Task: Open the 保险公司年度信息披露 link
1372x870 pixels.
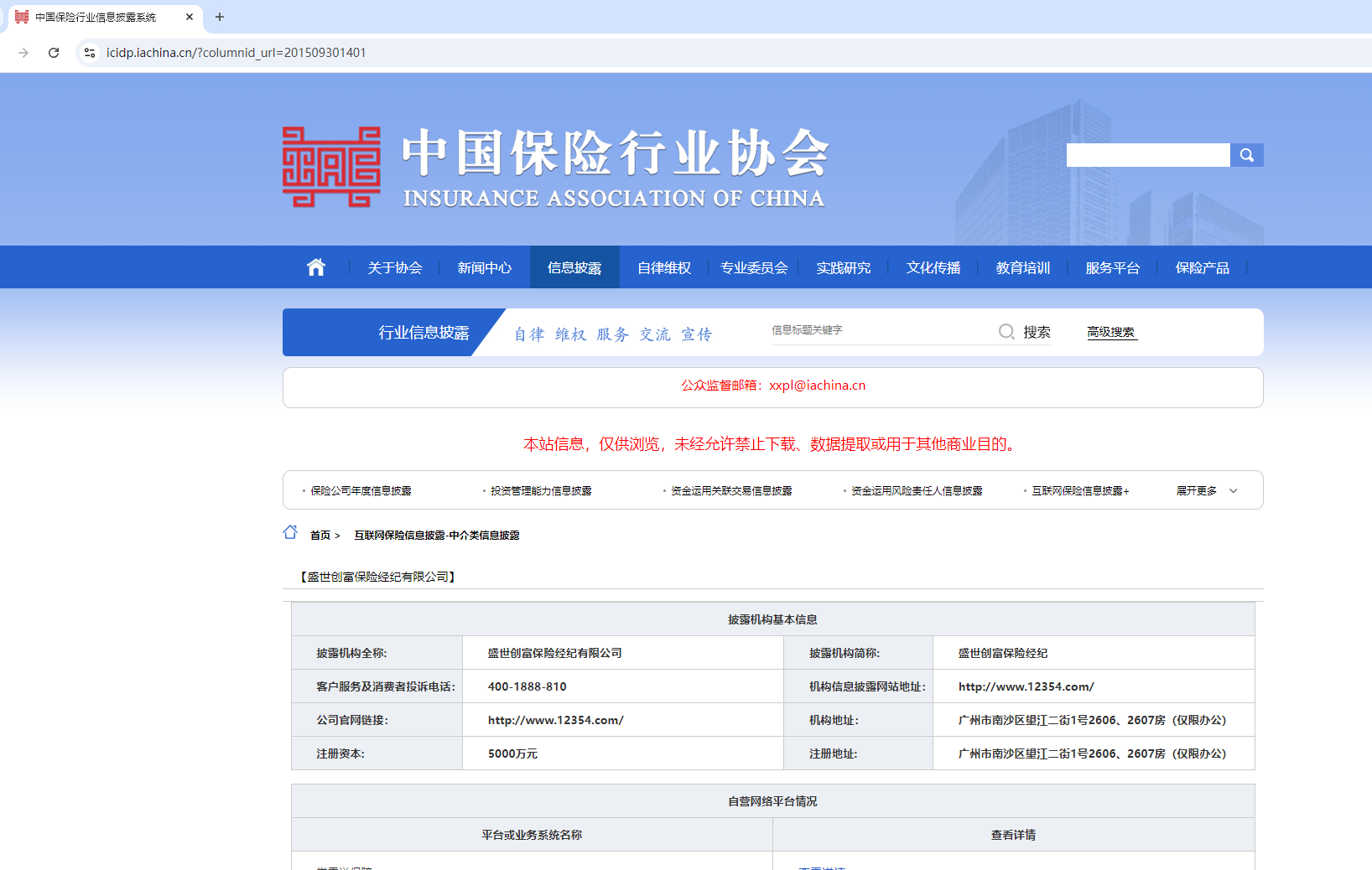Action: (x=361, y=491)
